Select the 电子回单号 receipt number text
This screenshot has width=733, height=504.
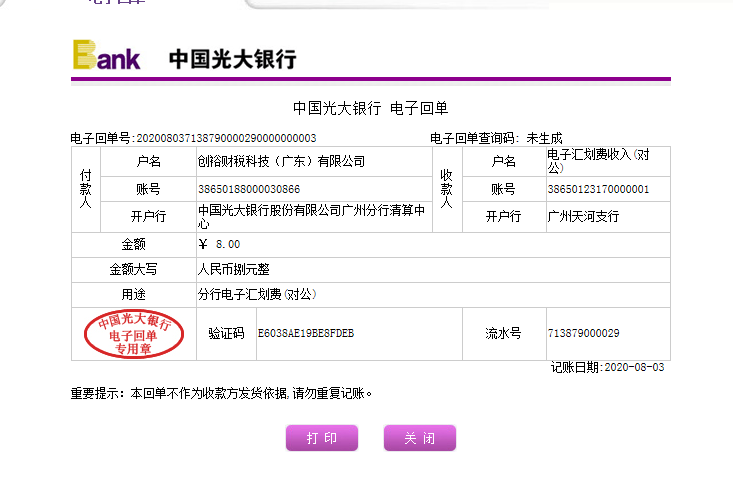click(x=193, y=138)
